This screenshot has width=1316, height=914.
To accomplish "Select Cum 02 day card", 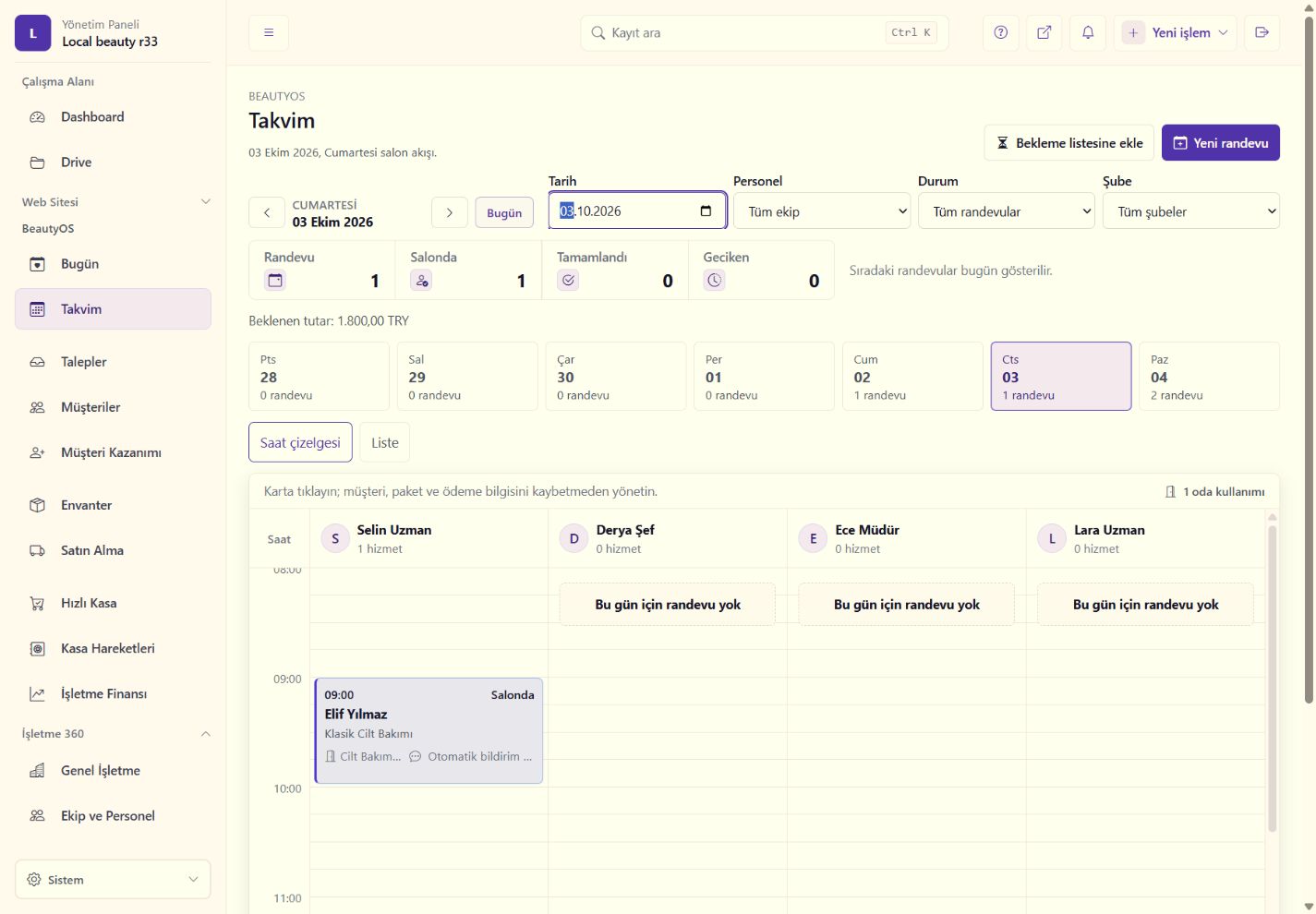I will pyautogui.click(x=912, y=377).
